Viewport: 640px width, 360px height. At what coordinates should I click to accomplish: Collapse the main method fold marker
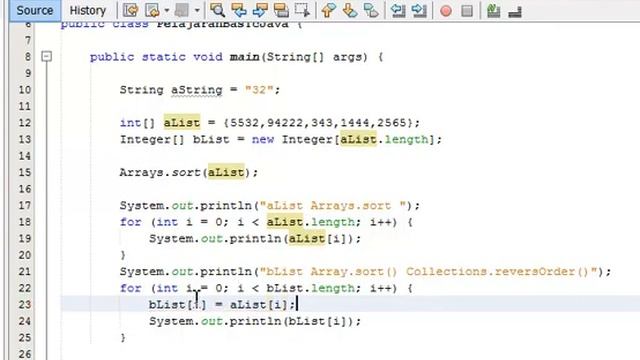tap(47, 56)
